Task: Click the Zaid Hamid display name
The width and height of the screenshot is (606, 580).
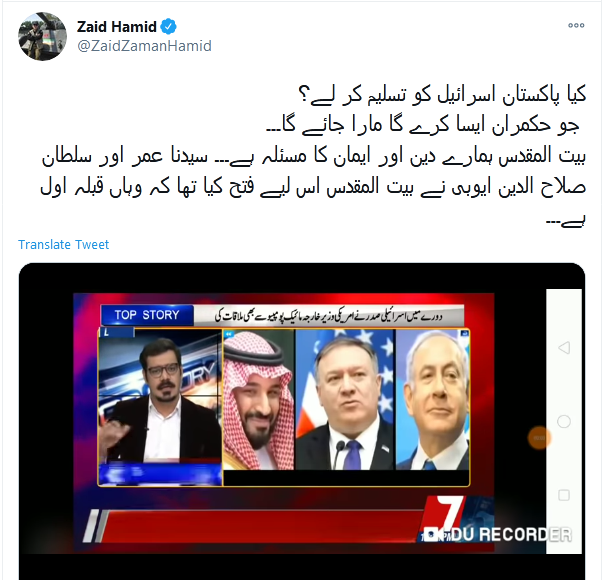Action: [x=116, y=27]
